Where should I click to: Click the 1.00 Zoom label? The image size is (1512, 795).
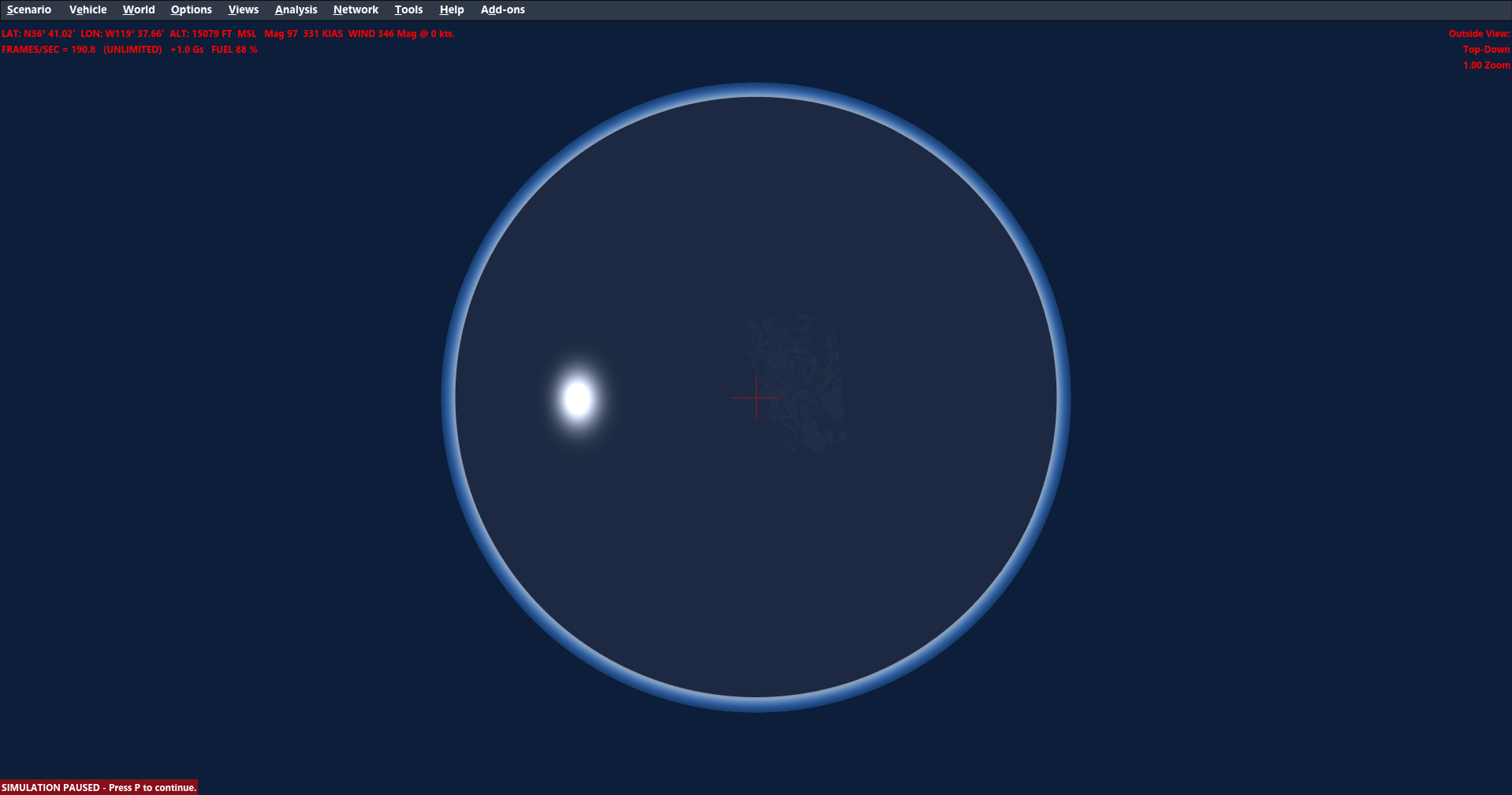click(1486, 65)
